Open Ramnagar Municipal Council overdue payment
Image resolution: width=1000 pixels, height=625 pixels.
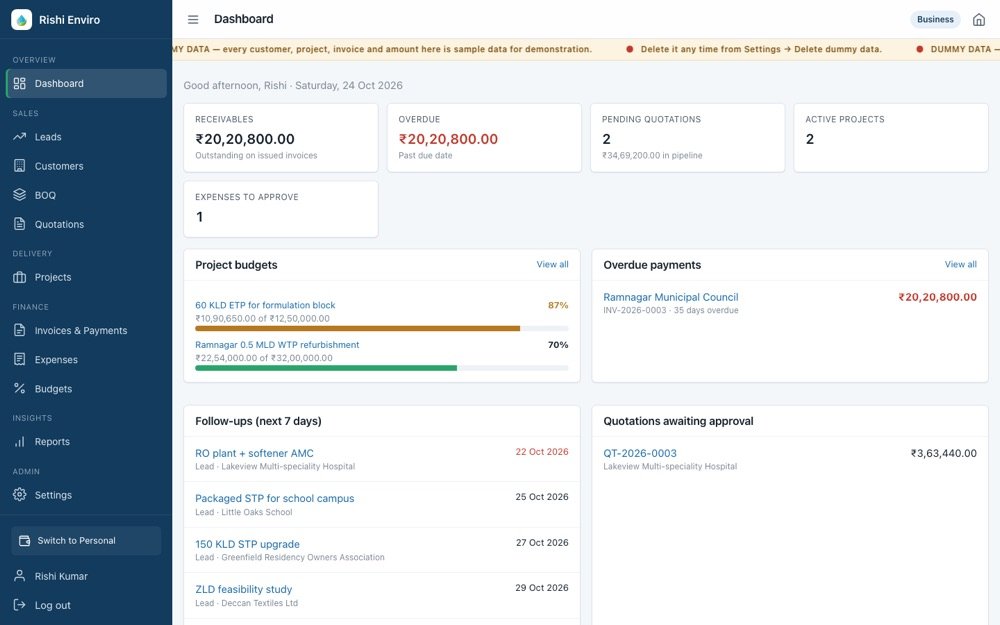click(670, 297)
